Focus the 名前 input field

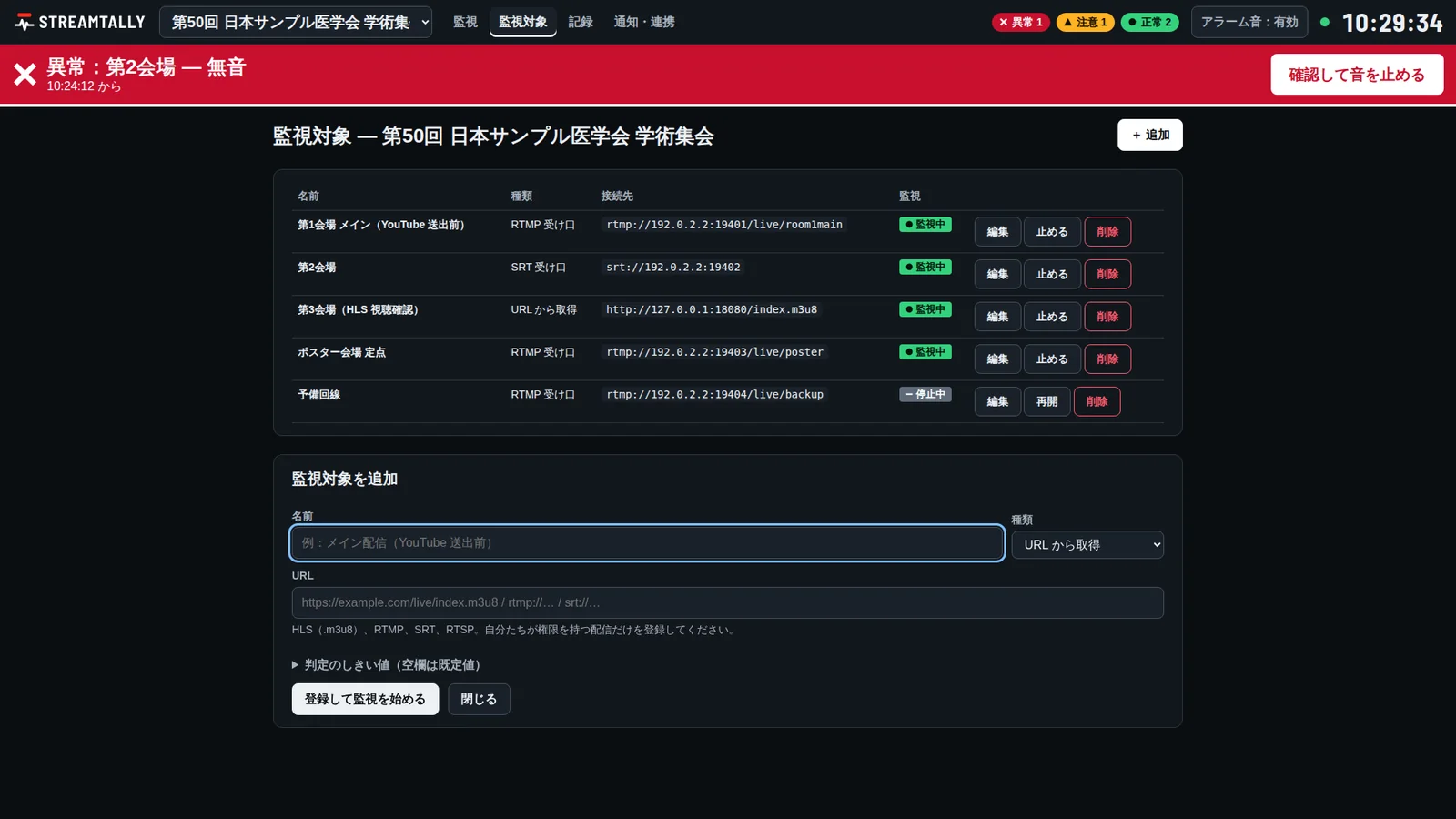(x=647, y=543)
